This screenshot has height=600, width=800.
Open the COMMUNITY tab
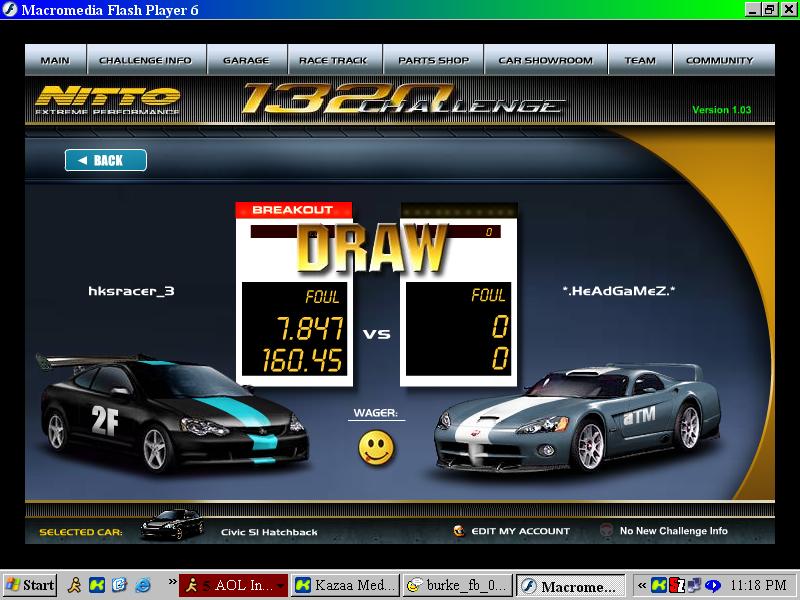tap(724, 60)
